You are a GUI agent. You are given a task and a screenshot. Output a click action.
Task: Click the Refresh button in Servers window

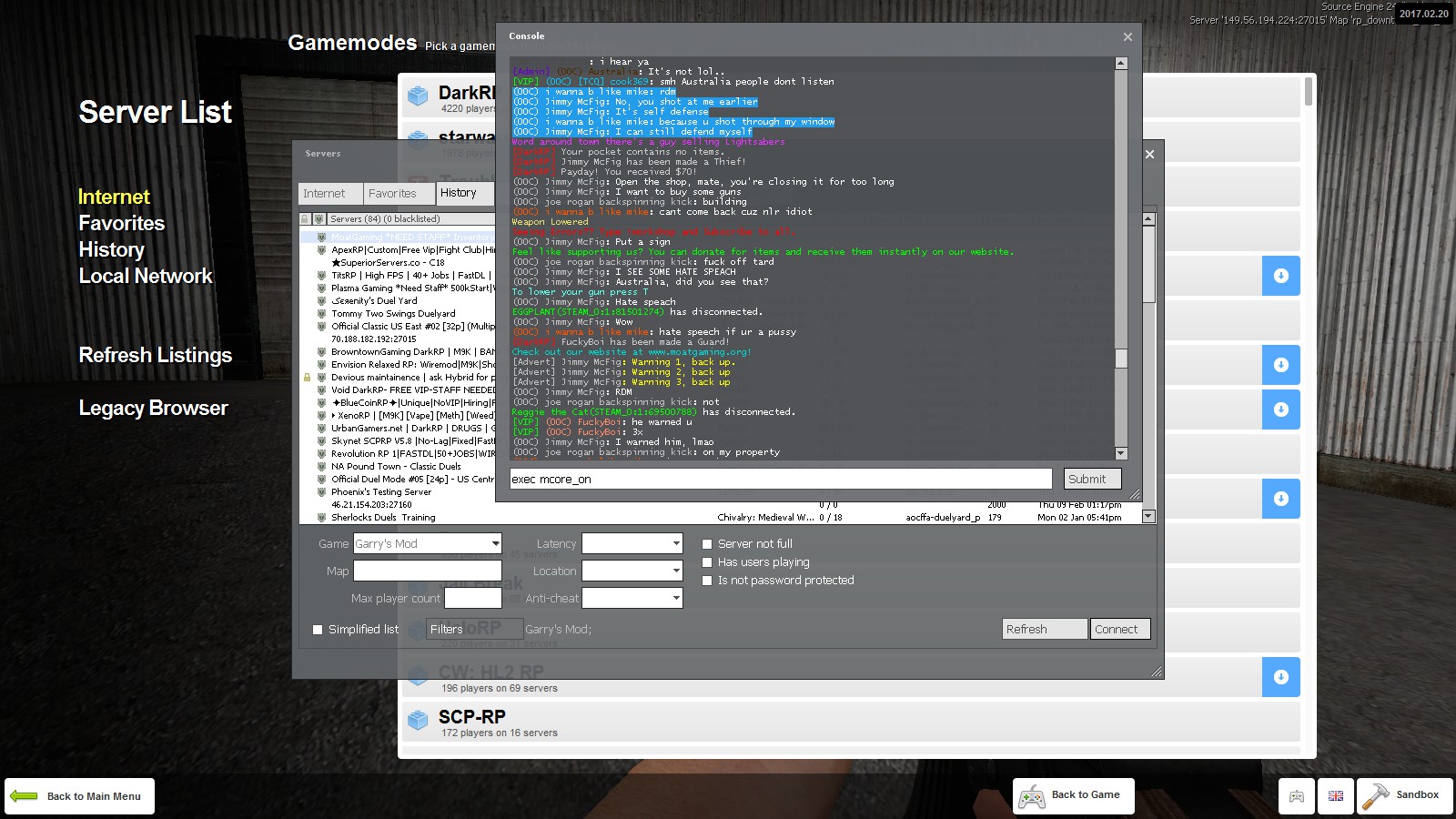point(1045,629)
